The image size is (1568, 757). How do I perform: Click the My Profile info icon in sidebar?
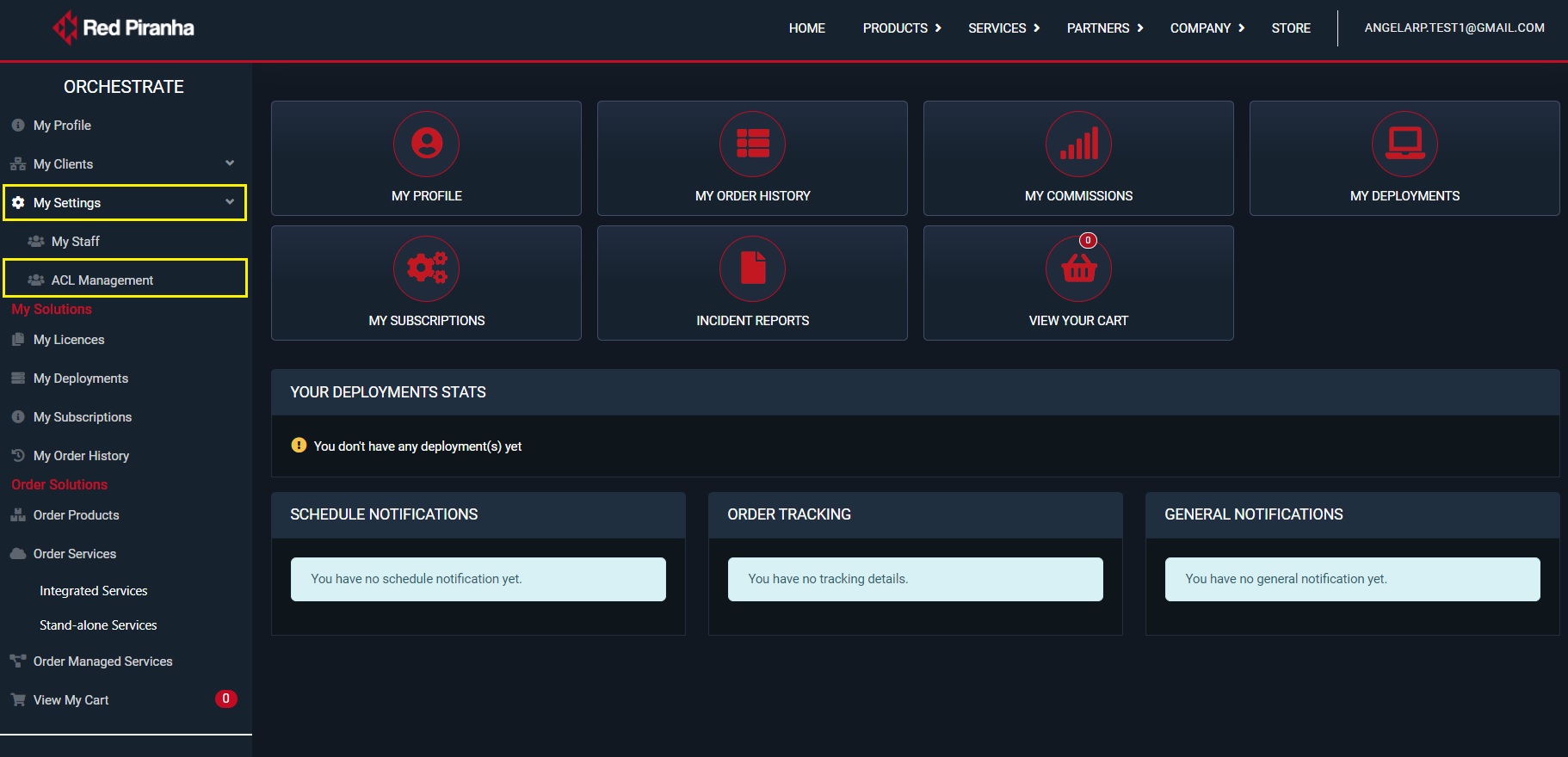point(18,126)
